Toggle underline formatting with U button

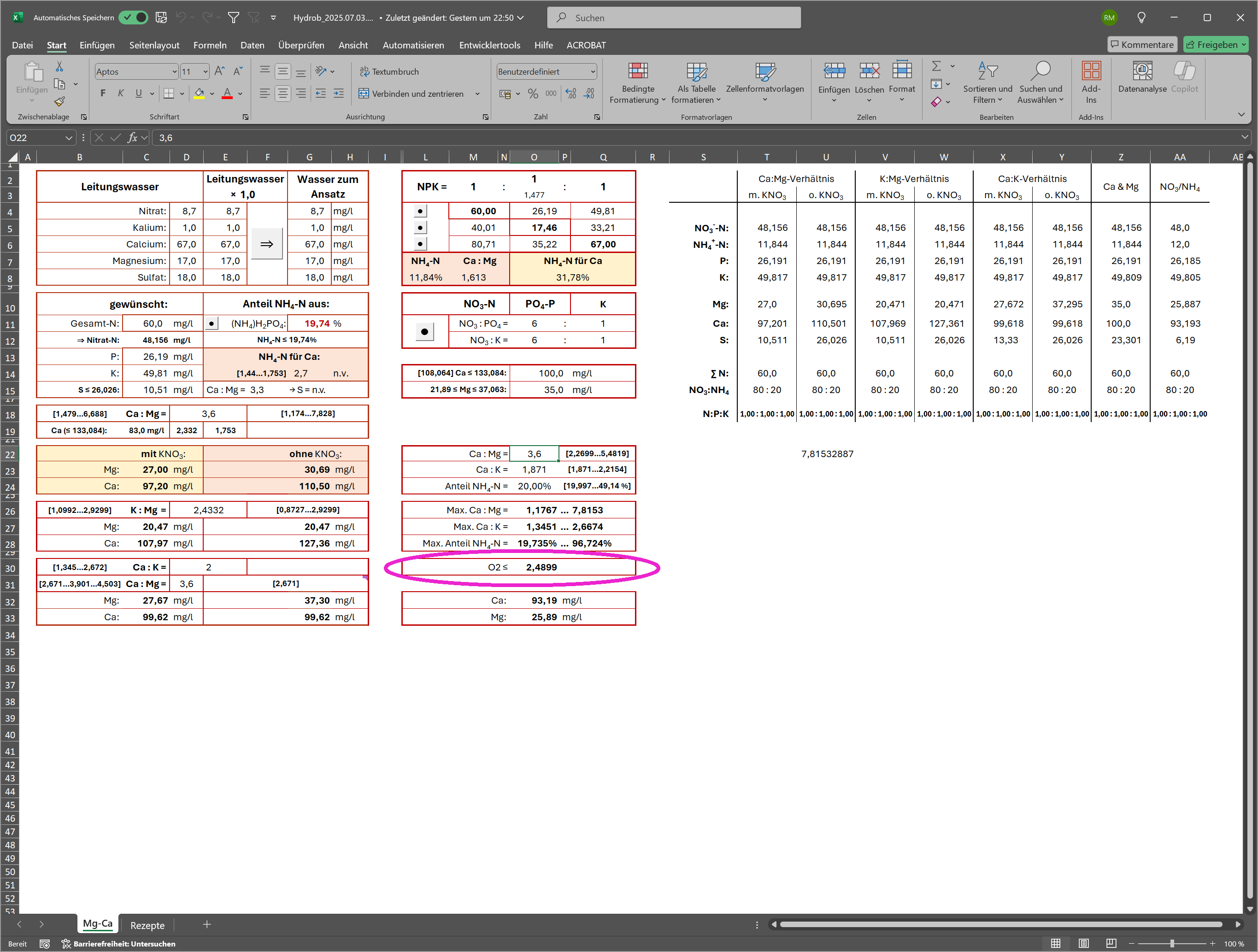[139, 93]
